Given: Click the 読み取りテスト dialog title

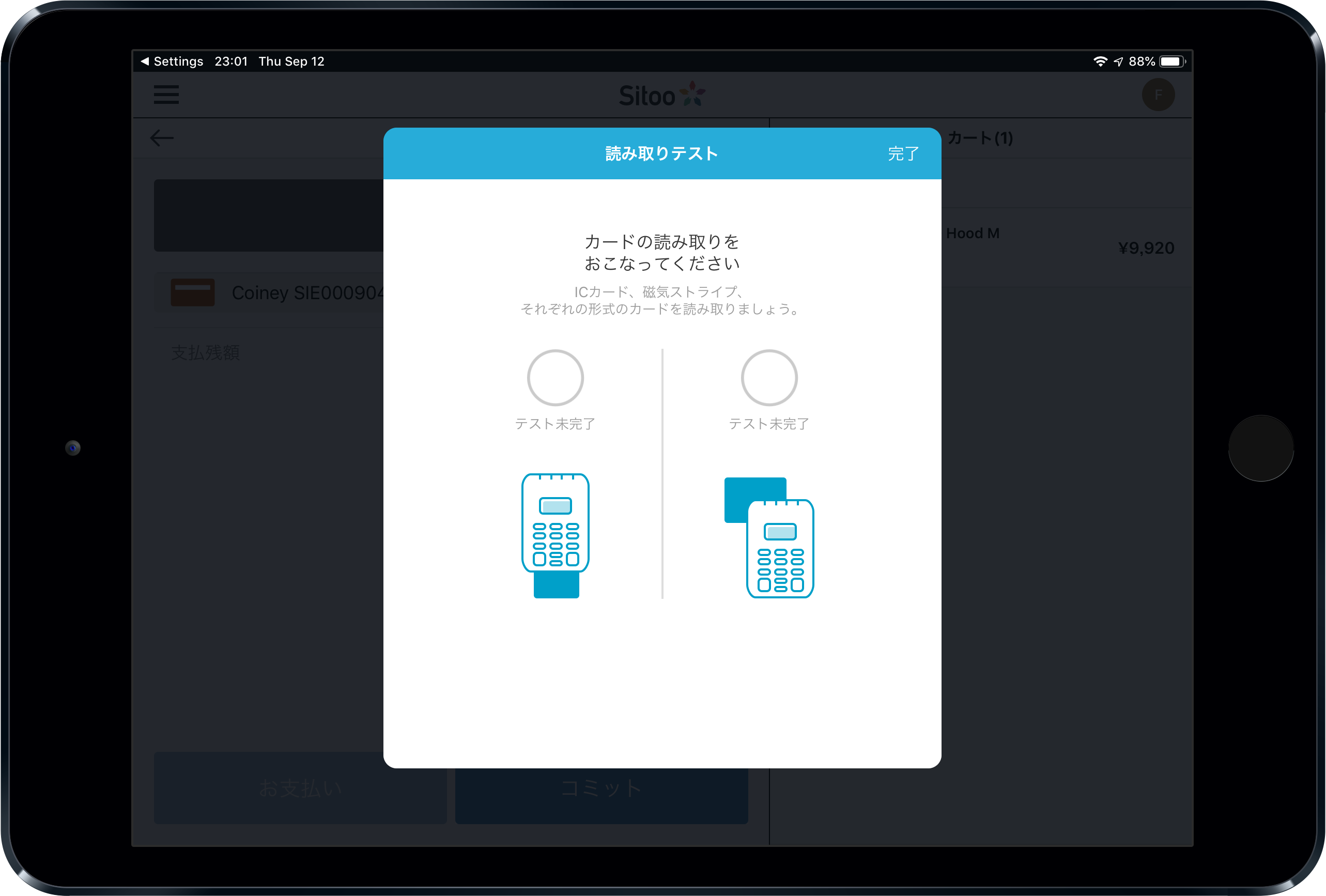Looking at the screenshot, I should (662, 153).
